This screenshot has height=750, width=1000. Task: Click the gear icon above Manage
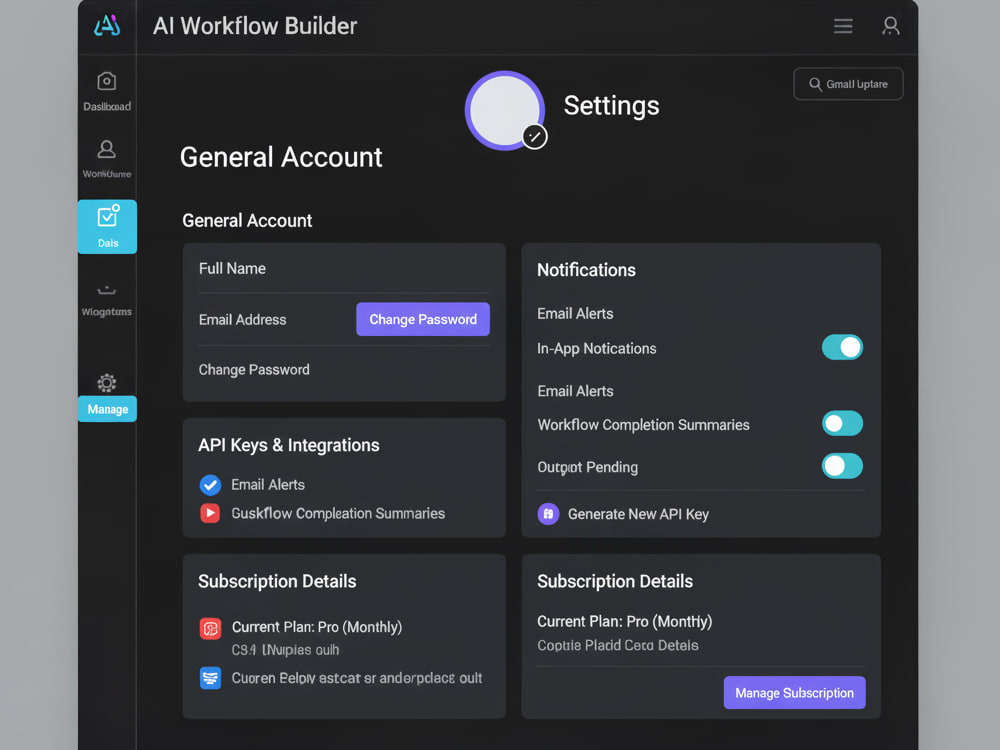(x=107, y=383)
